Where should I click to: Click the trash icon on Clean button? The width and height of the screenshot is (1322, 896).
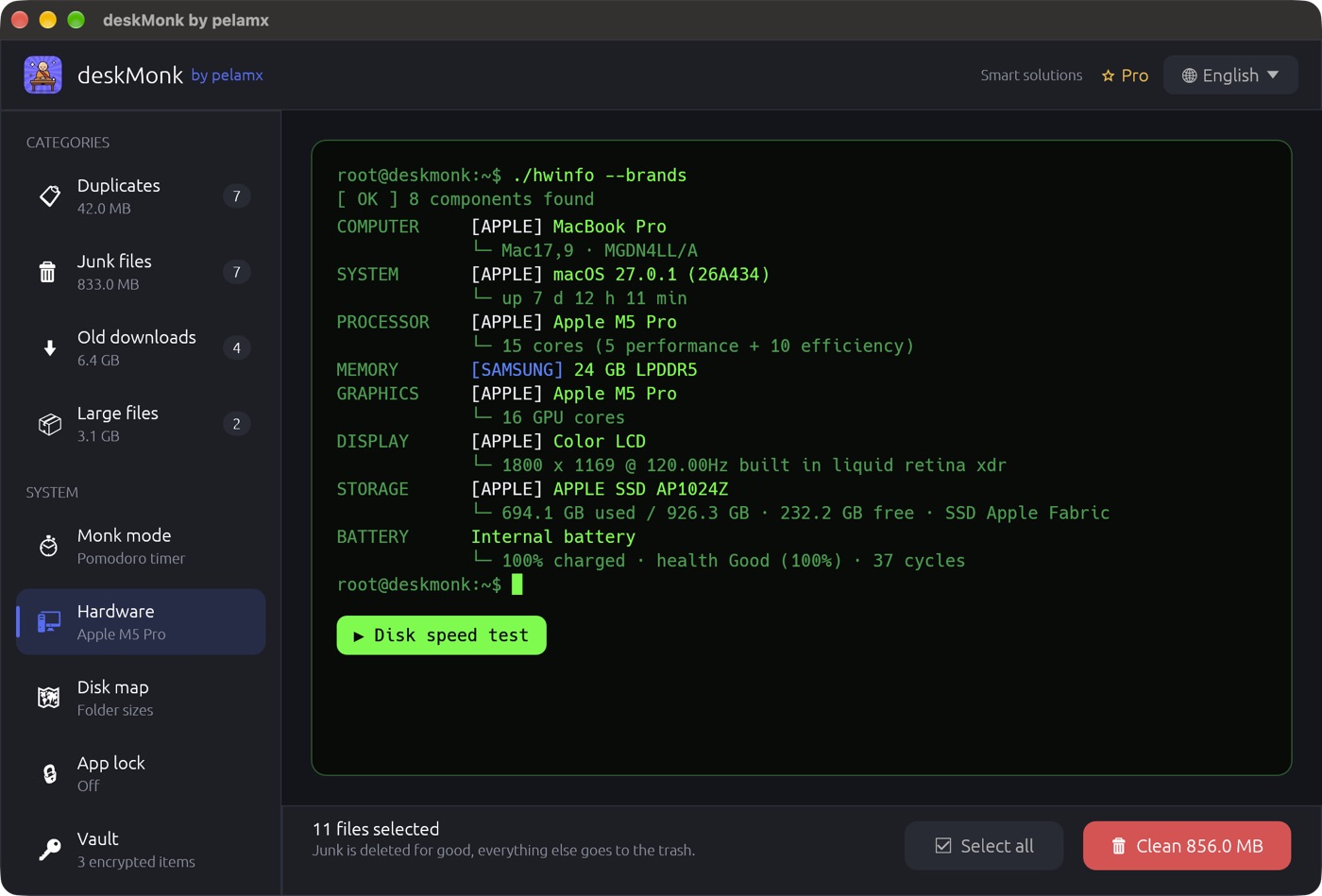click(x=1119, y=846)
